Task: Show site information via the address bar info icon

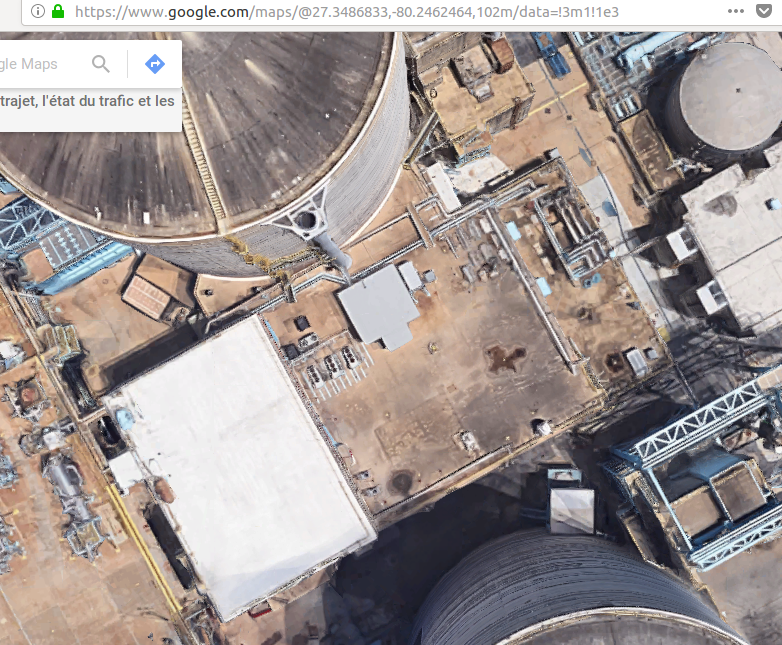Action: [37, 12]
